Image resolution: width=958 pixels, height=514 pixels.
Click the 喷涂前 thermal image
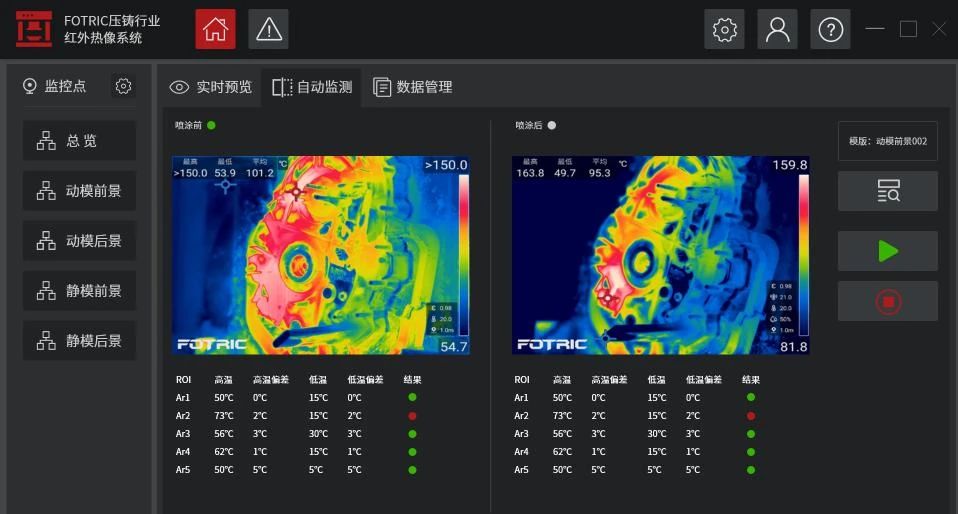click(321, 255)
